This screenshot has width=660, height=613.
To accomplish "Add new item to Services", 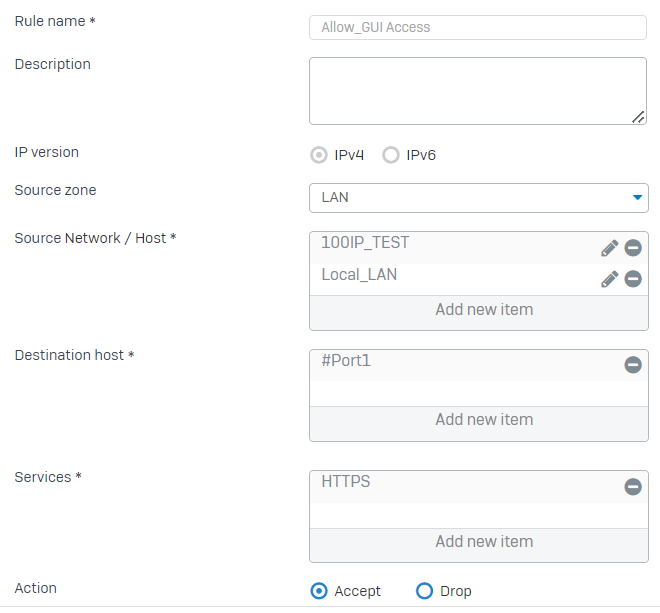I will pyautogui.click(x=484, y=542).
